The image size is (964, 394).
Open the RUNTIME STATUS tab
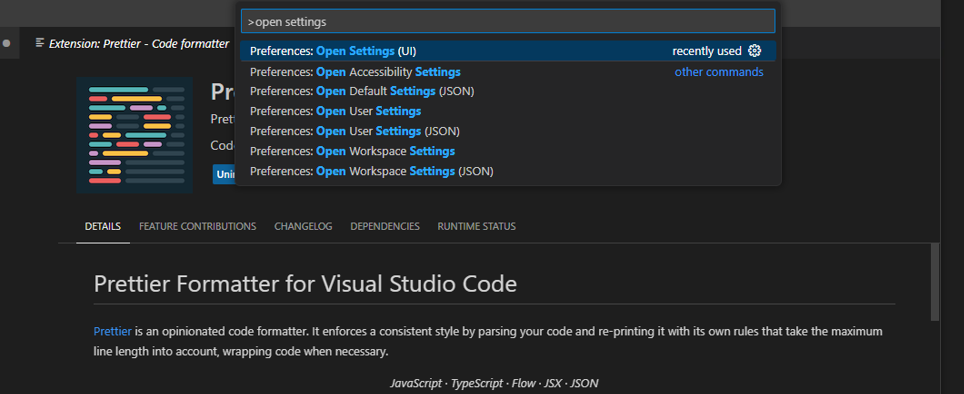[x=476, y=226]
